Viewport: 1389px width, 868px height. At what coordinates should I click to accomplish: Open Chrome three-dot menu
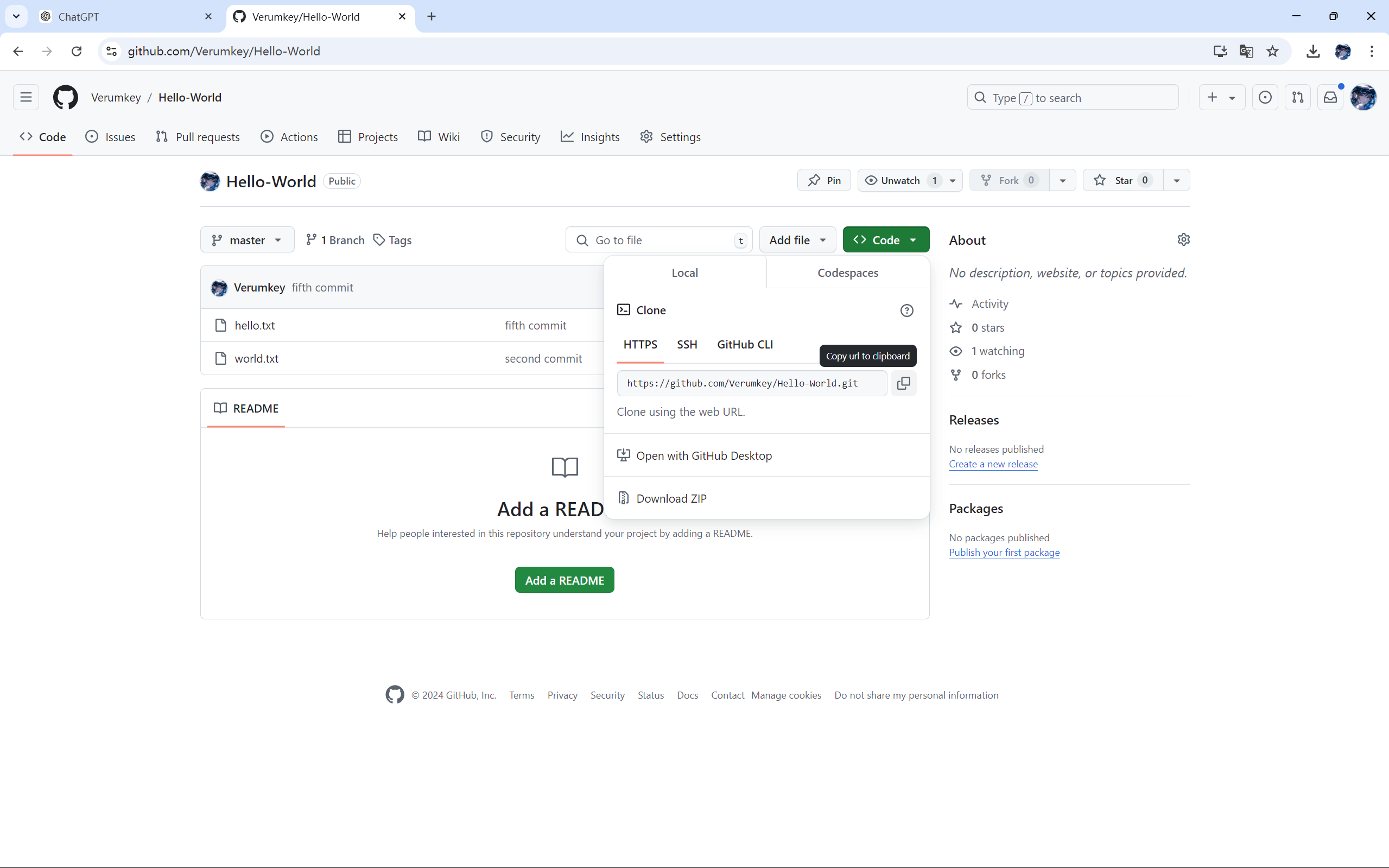(1372, 51)
